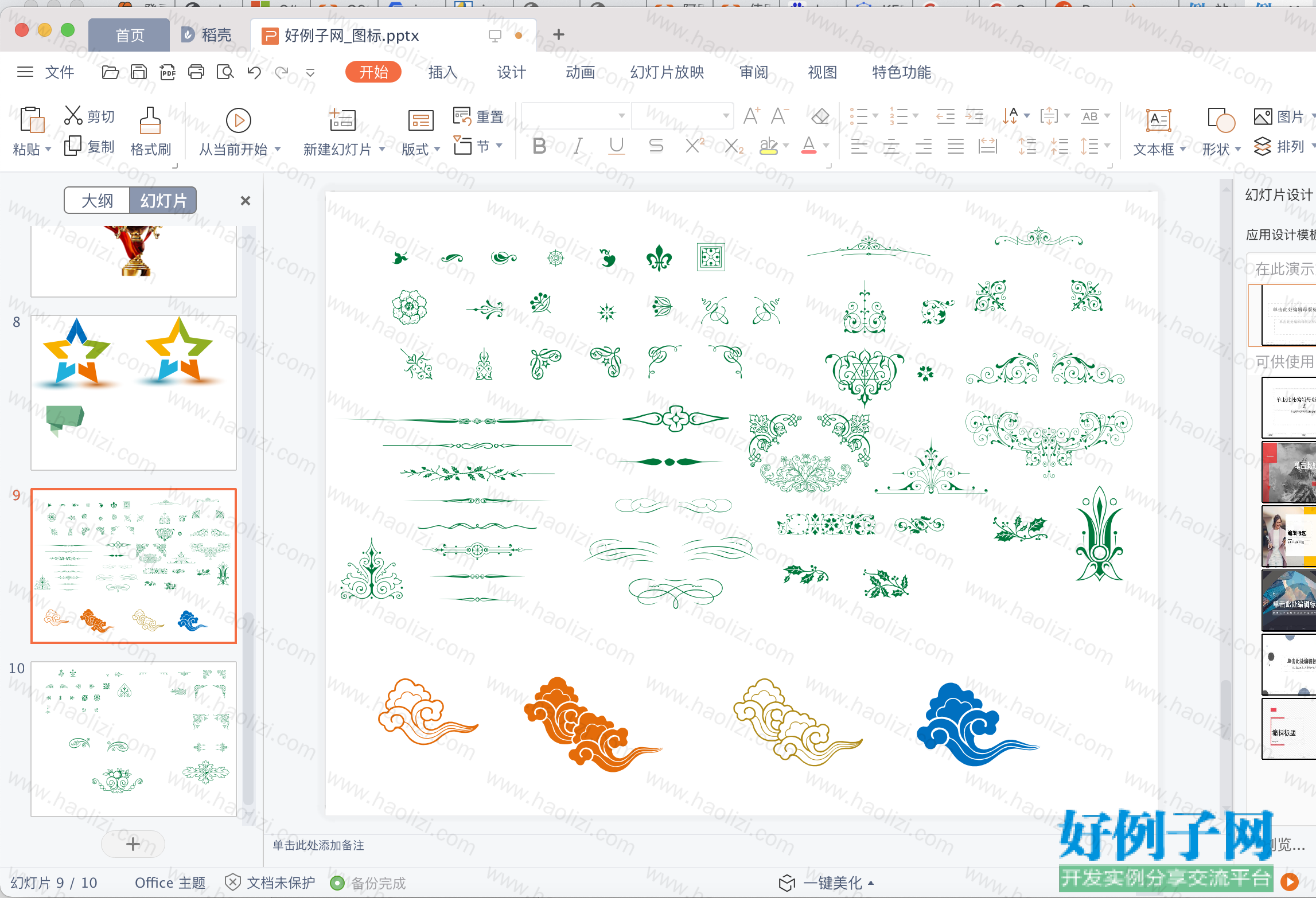The height and width of the screenshot is (898, 1316).
Task: Switch to the 审阅 ribbon tab
Action: 754,72
